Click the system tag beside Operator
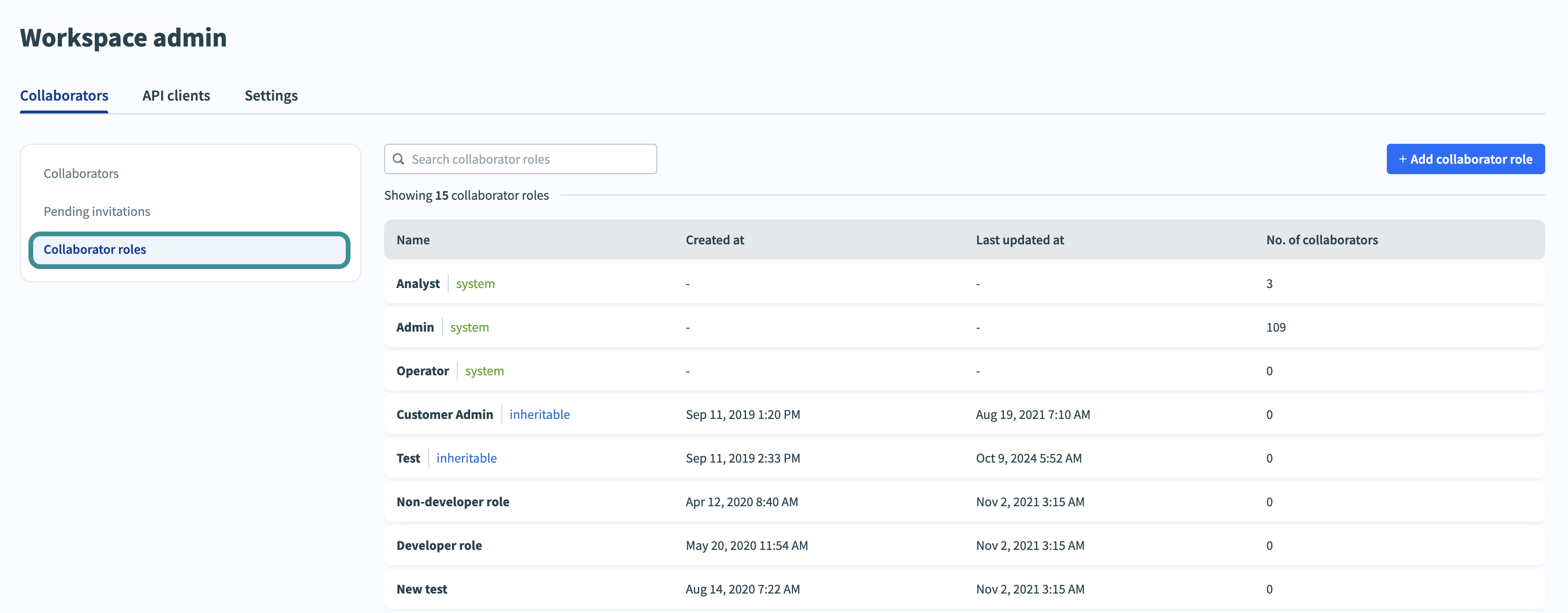The height and width of the screenshot is (613, 1568). tap(484, 371)
